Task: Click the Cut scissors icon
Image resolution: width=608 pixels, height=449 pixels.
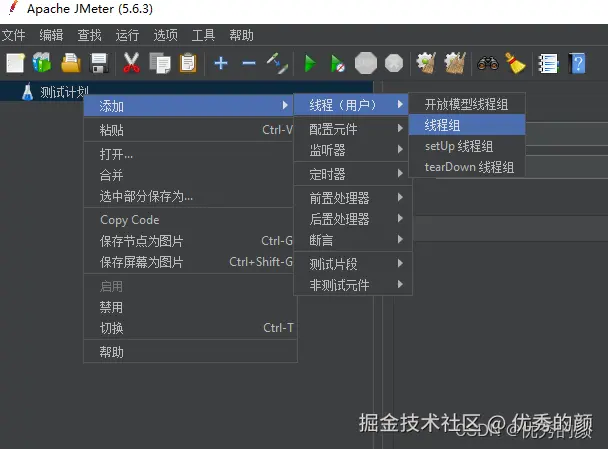Action: tap(131, 63)
